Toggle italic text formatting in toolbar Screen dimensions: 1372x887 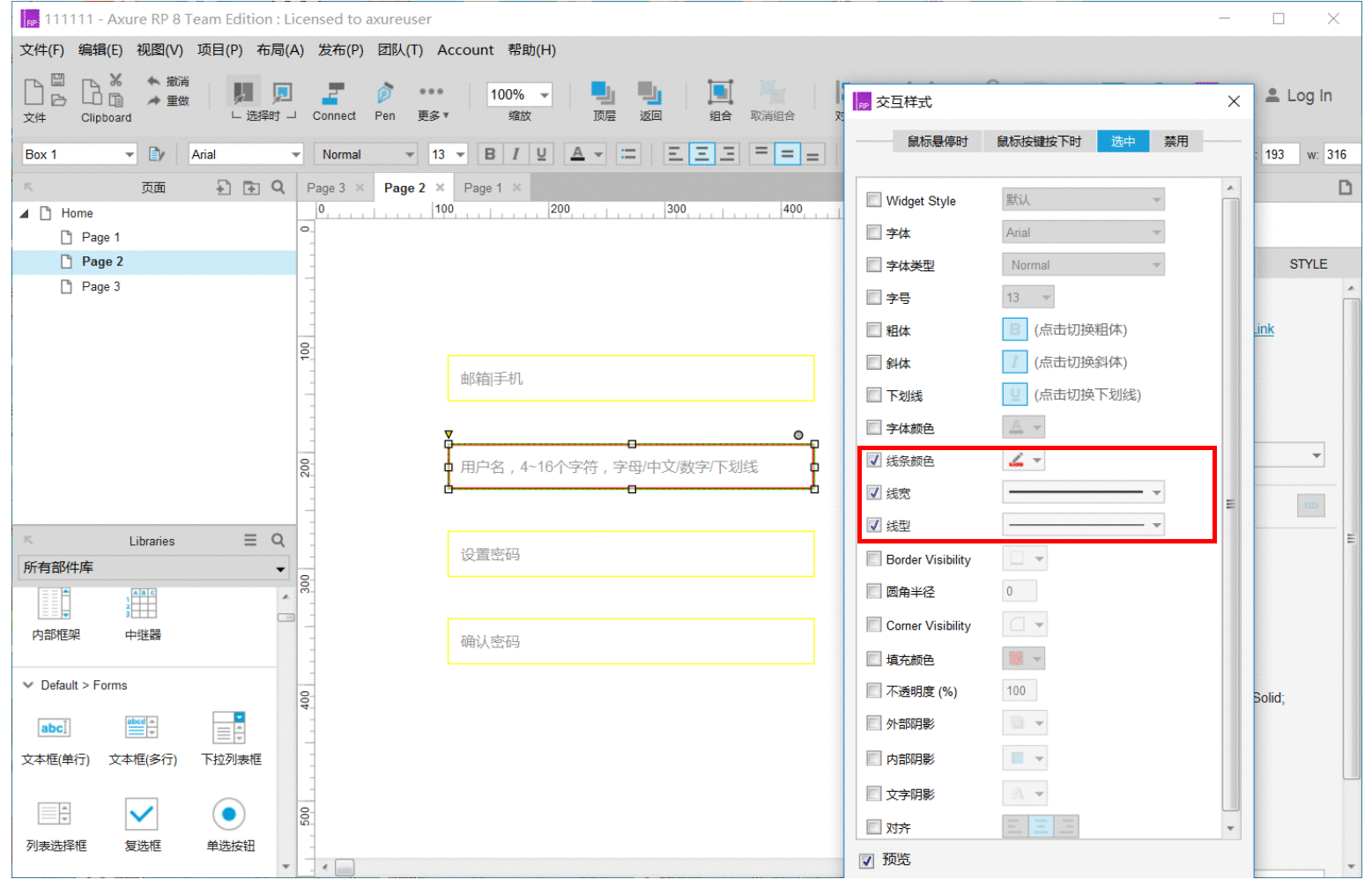pos(515,154)
